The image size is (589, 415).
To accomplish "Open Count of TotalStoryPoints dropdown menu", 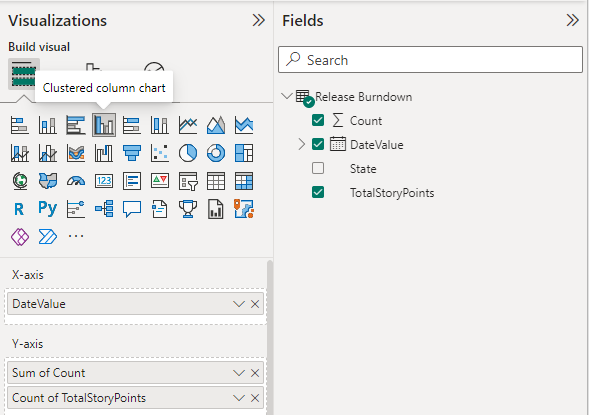I will pos(239,398).
